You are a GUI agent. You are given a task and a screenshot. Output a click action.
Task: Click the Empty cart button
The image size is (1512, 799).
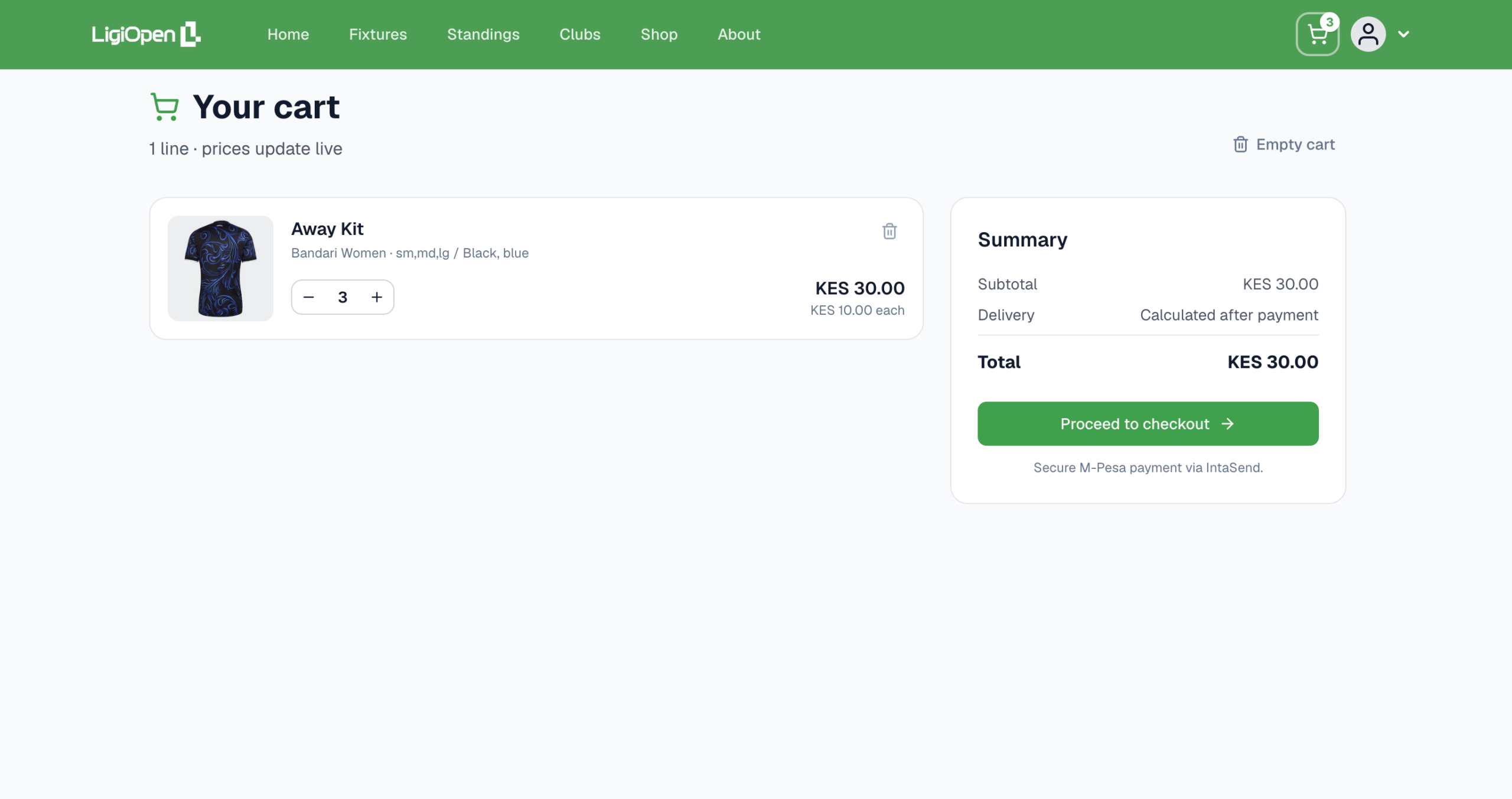1284,145
